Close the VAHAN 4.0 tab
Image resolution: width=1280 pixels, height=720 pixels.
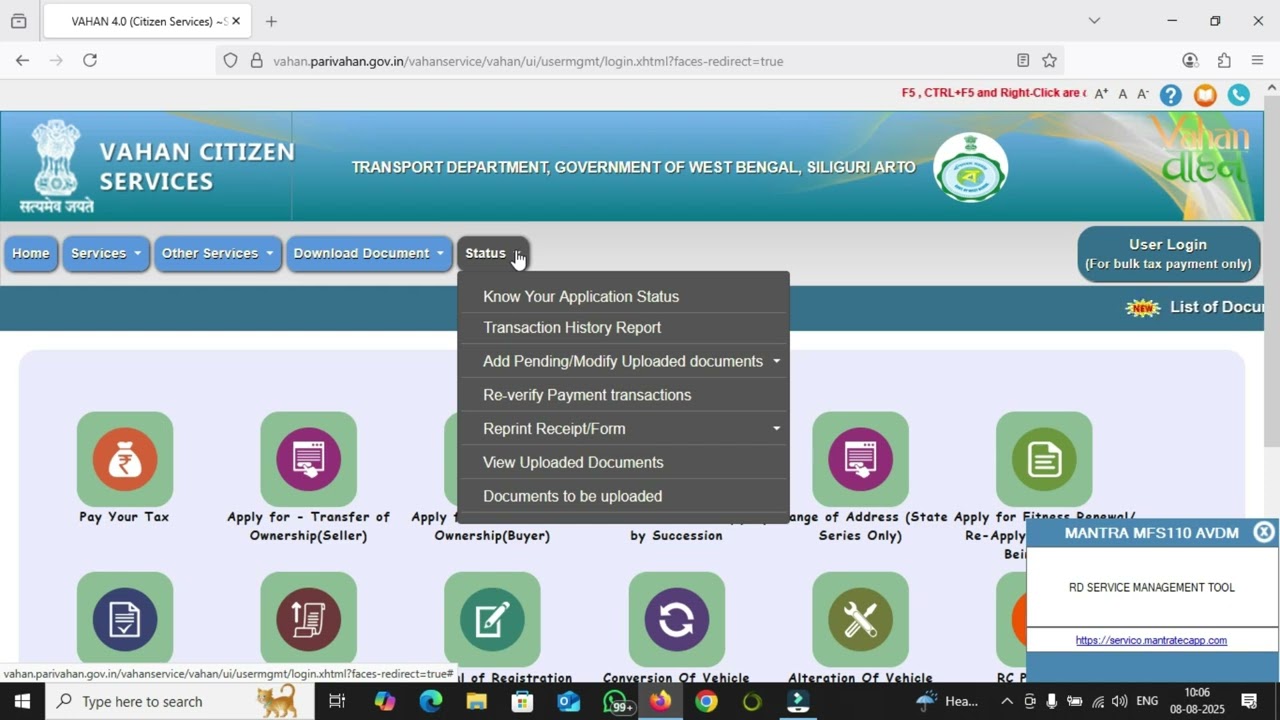coord(237,21)
